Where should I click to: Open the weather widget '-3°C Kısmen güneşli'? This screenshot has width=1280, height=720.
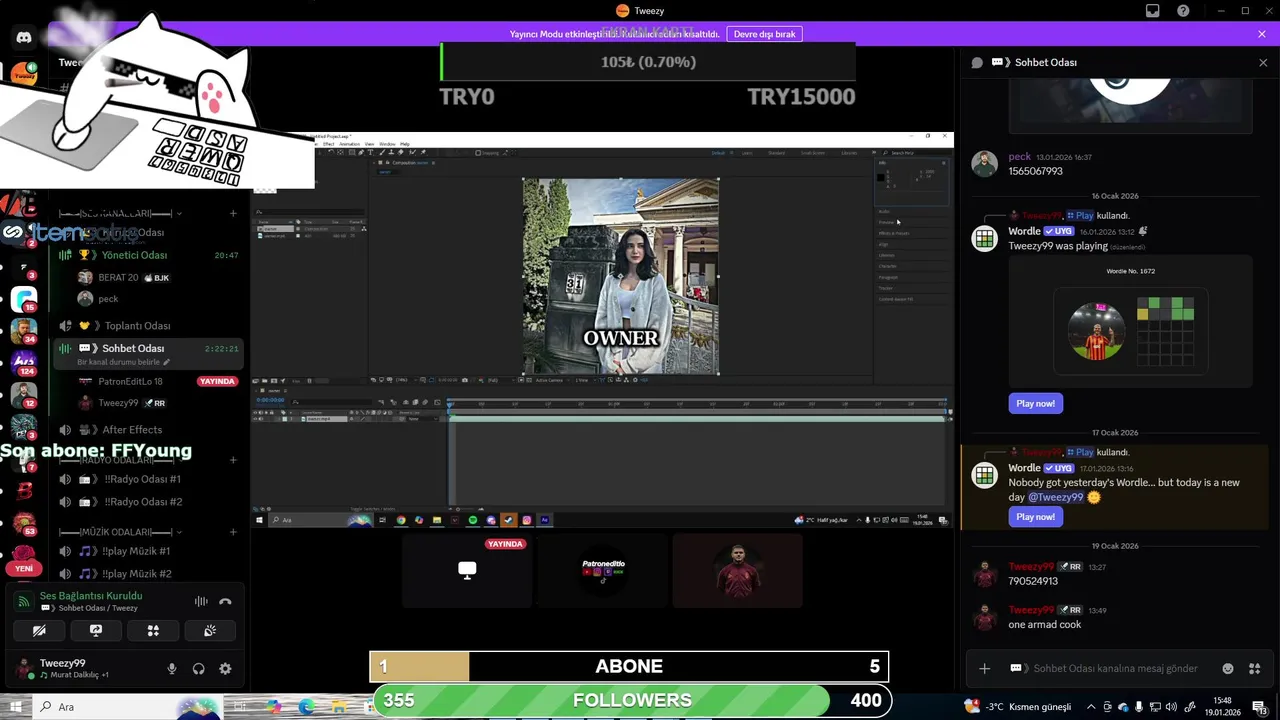coord(1017,706)
